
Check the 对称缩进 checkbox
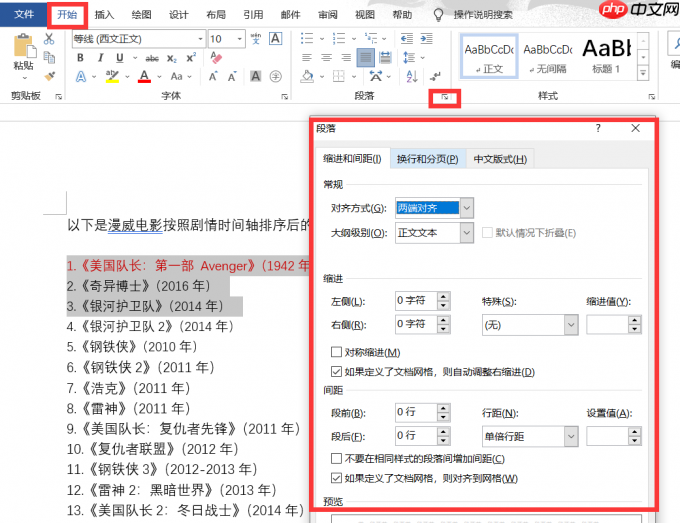[336, 352]
